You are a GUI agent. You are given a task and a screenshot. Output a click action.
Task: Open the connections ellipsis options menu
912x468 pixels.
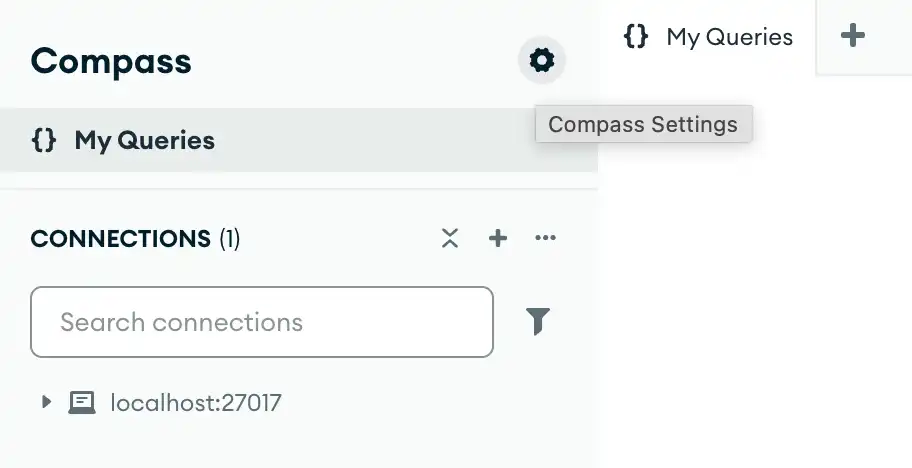click(545, 238)
